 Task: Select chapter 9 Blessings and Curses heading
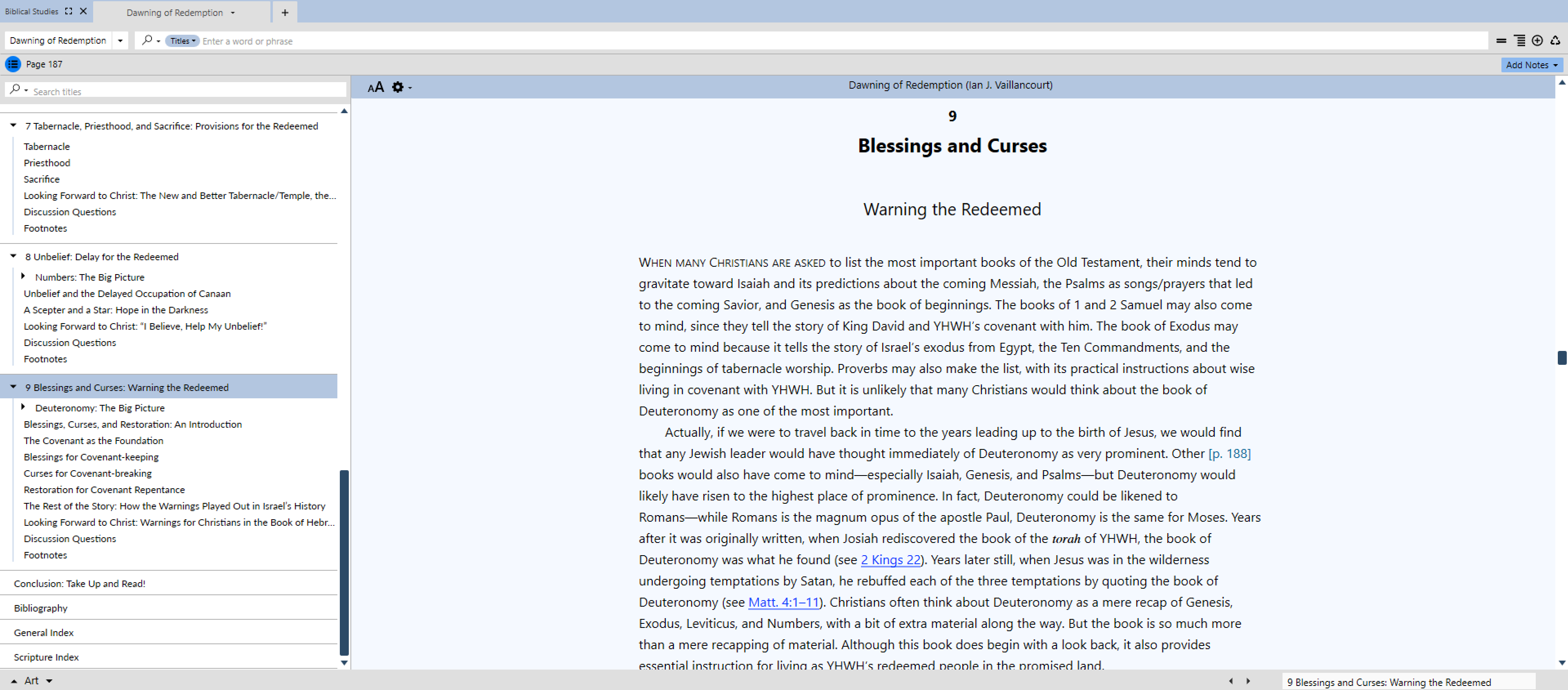[x=127, y=388]
